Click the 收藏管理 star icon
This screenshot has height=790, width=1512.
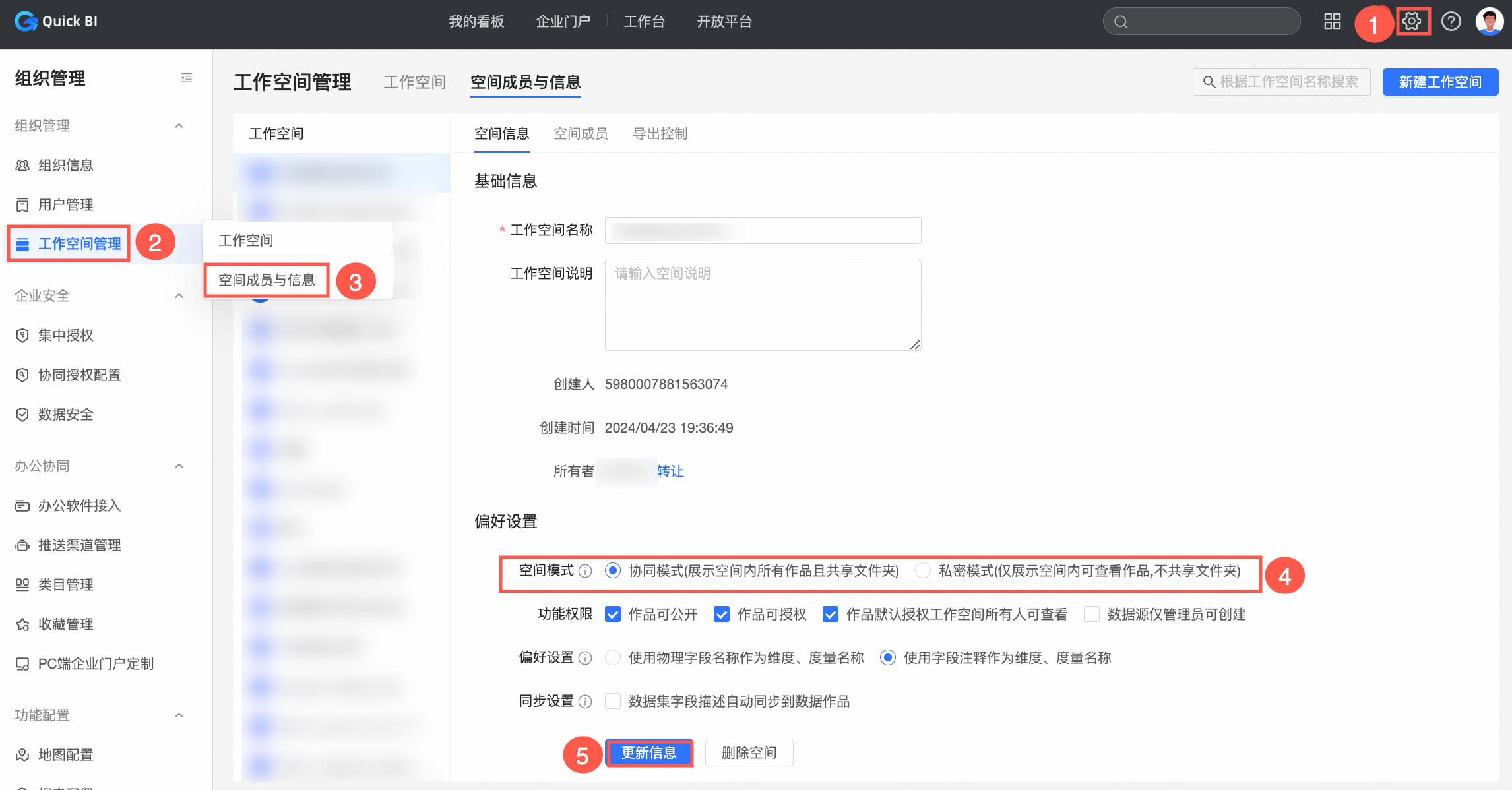[22, 624]
